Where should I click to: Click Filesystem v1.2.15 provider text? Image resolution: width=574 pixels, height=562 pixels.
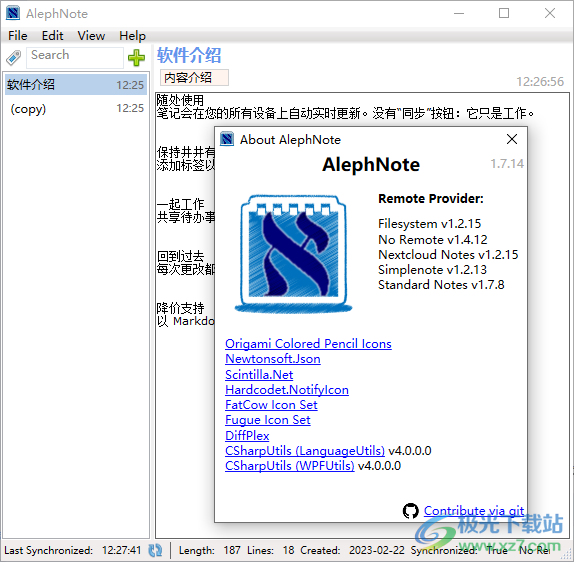[429, 223]
